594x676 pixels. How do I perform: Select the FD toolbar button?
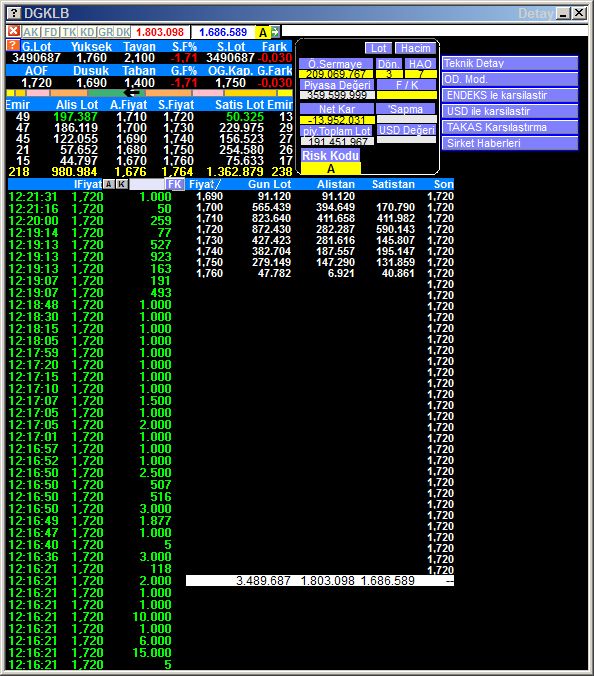click(x=51, y=32)
